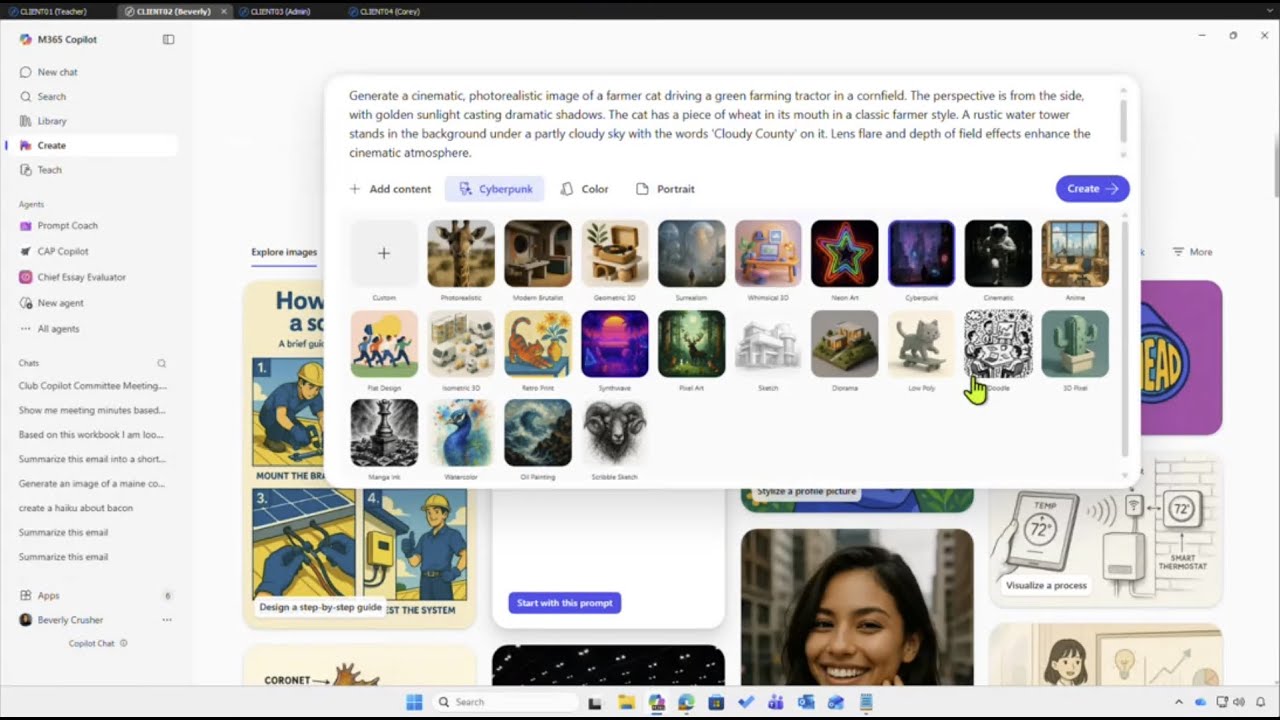
Task: Select the Manga Ink style
Action: coord(384,433)
